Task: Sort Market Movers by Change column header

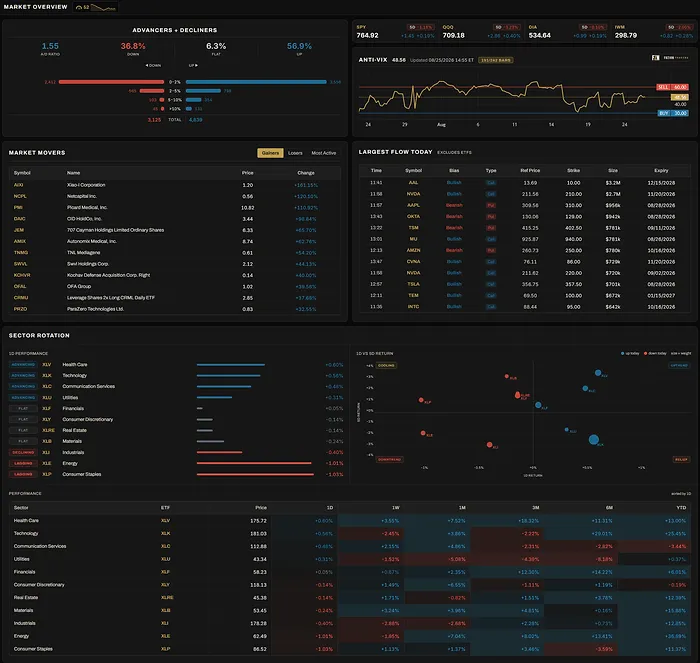Action: [x=306, y=173]
